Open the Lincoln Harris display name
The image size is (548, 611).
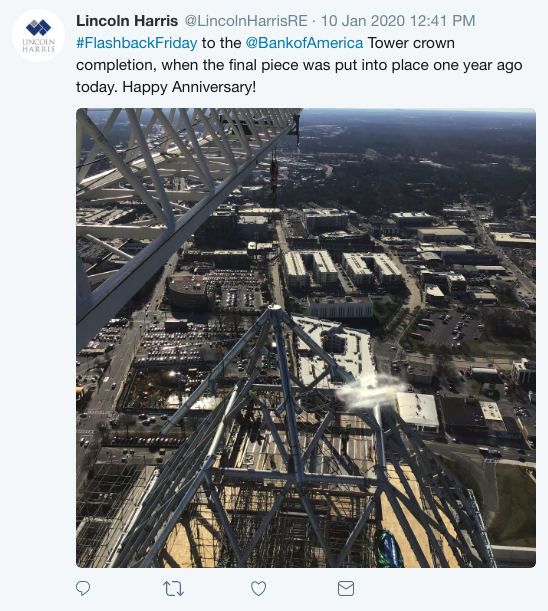(x=127, y=21)
